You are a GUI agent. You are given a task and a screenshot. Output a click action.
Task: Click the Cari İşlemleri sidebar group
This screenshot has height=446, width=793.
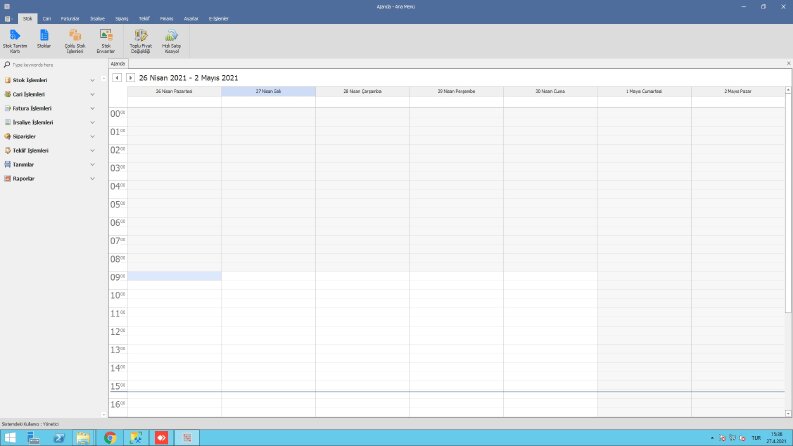(x=50, y=95)
